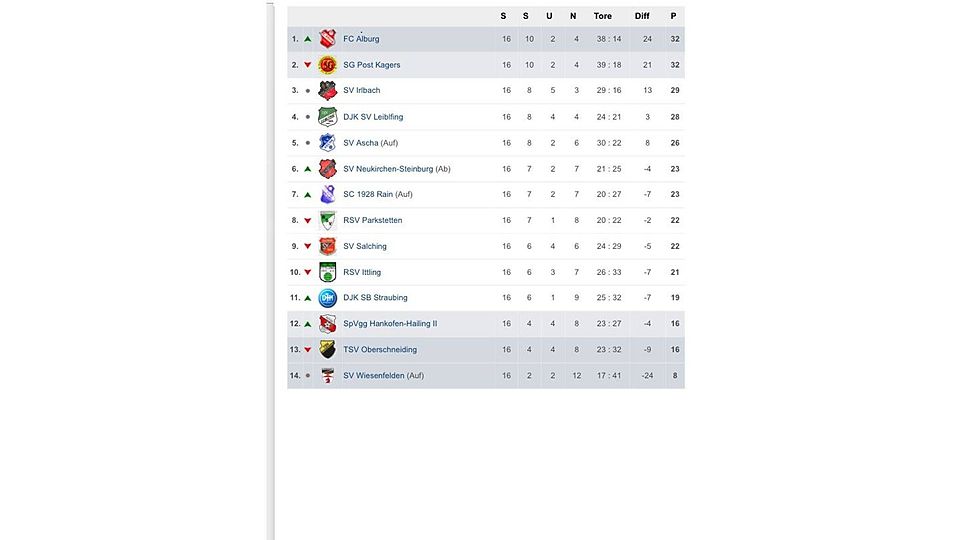Screen dimensions: 960x540
Task: Click the vertical scrollbar left of the table
Action: point(270,270)
